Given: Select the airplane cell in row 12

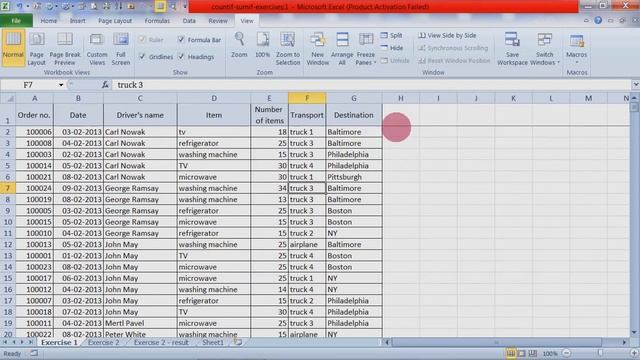Looking at the screenshot, I should [x=307, y=244].
